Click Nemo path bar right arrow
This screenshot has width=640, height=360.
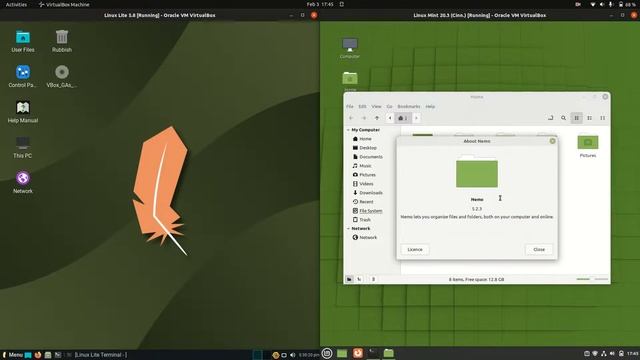click(x=416, y=118)
